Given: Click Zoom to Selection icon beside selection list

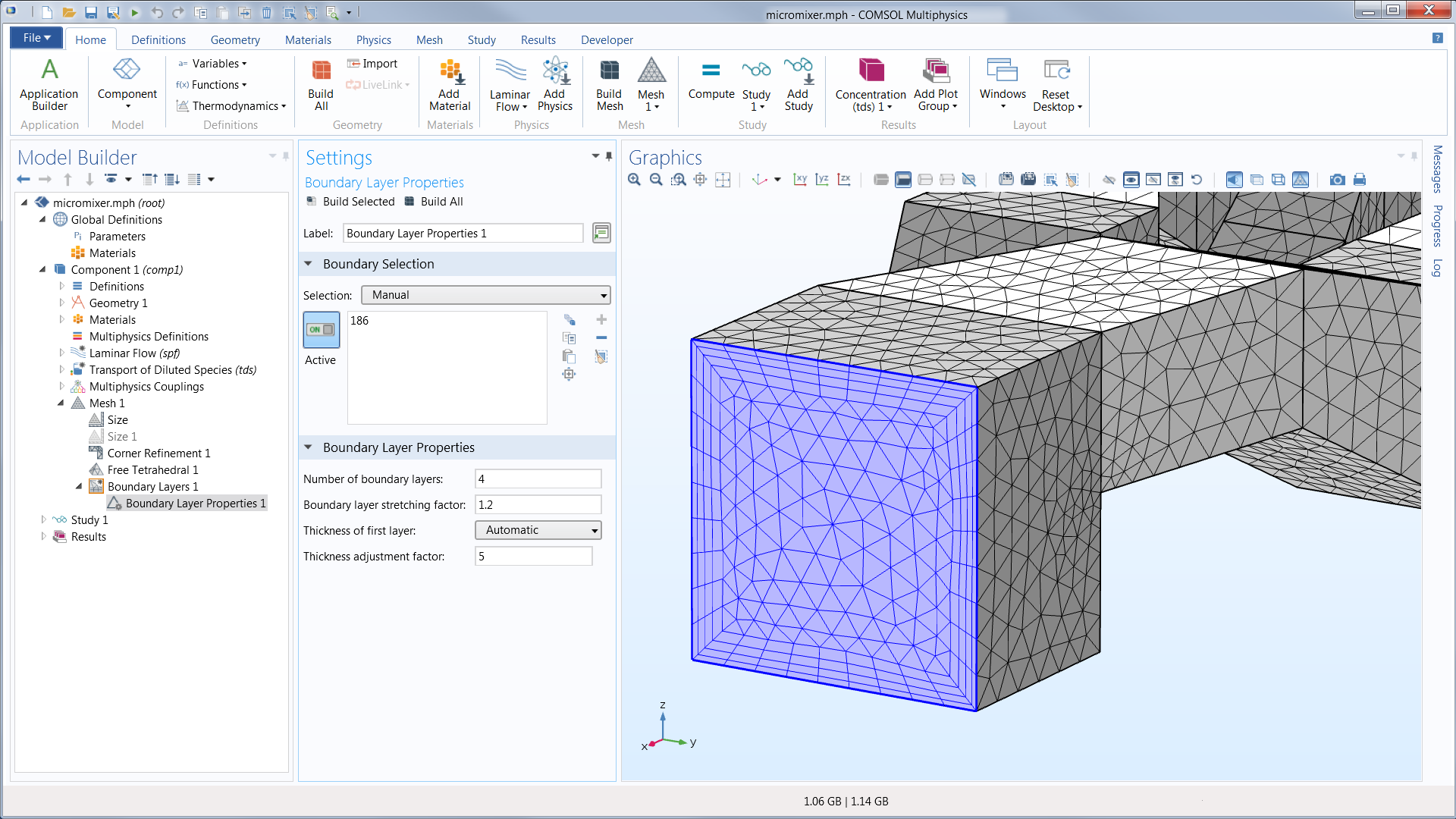Looking at the screenshot, I should click(x=569, y=374).
